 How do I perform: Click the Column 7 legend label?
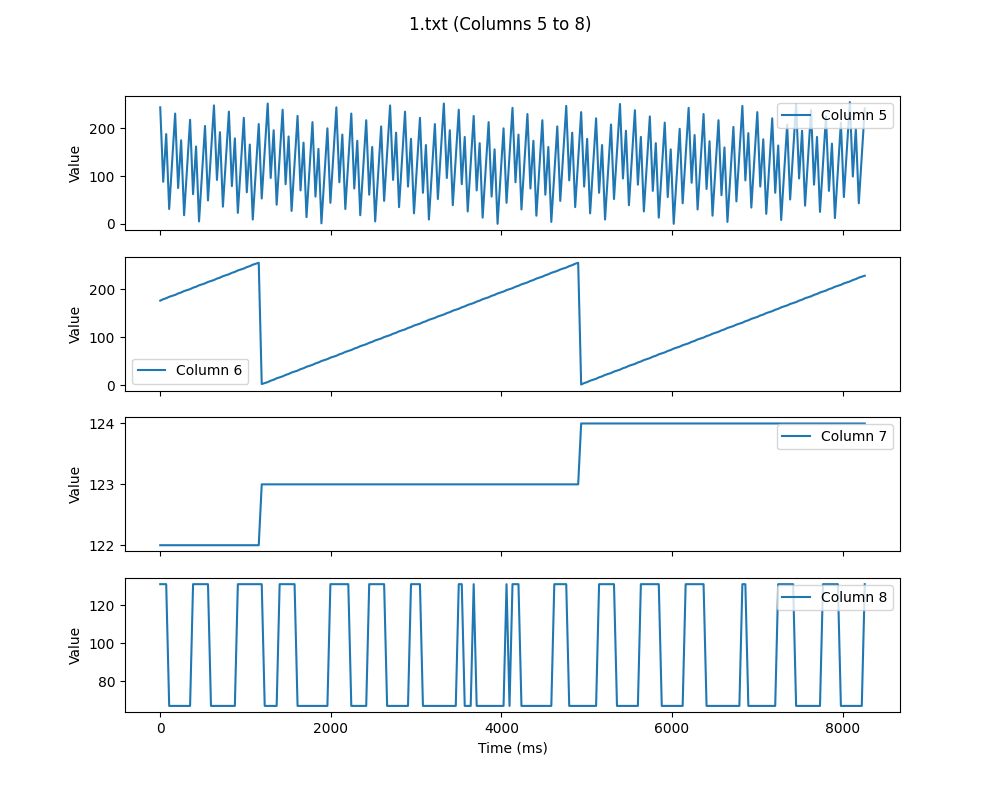pyautogui.click(x=853, y=436)
